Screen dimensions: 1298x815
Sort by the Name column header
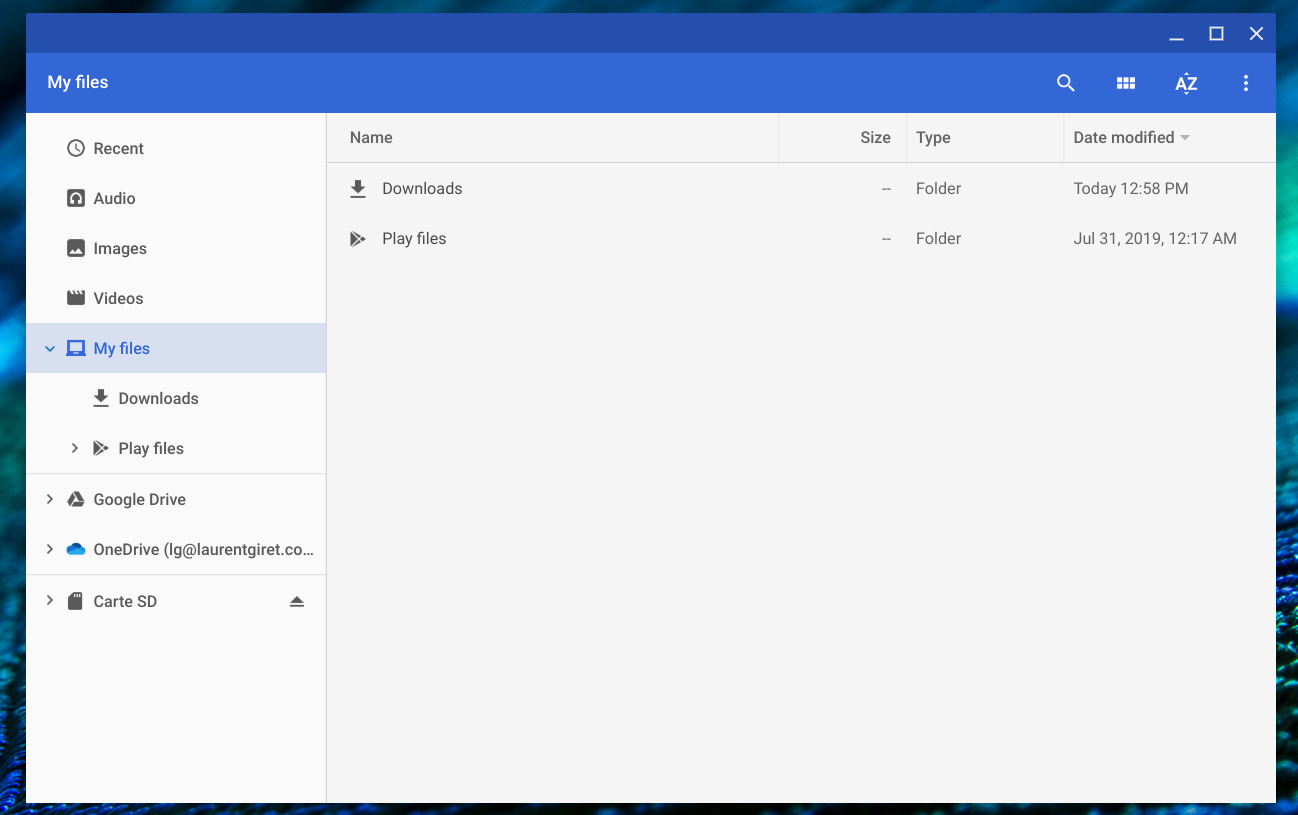point(371,137)
